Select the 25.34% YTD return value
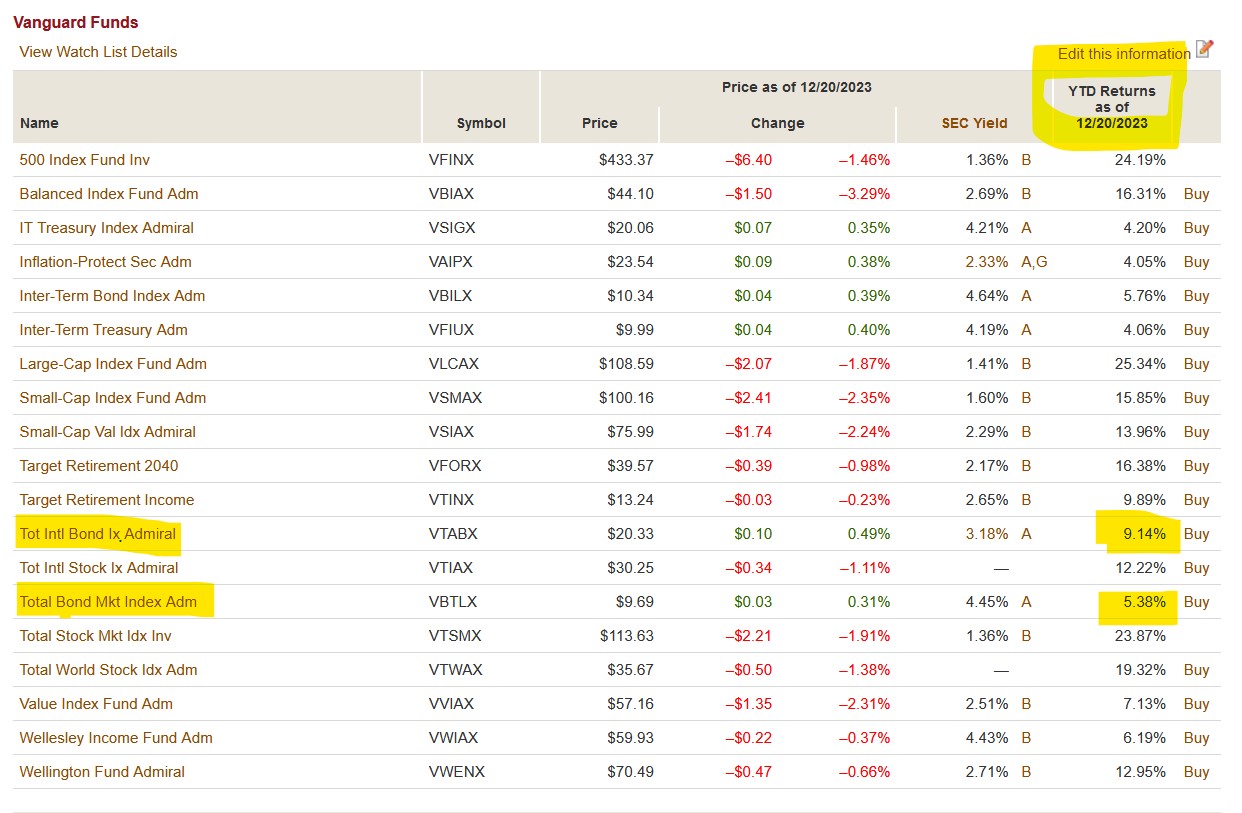The width and height of the screenshot is (1242, 813). [x=1140, y=364]
